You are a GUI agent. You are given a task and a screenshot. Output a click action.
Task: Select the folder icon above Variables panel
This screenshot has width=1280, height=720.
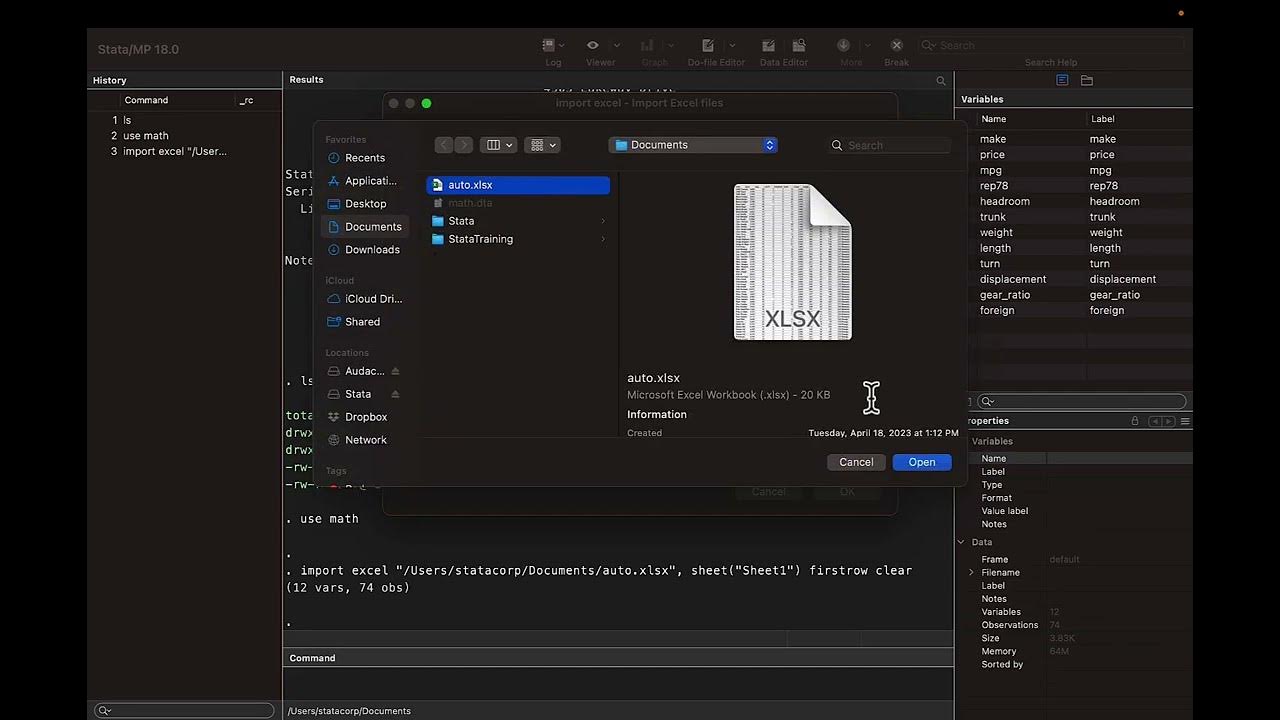[x=1087, y=80]
